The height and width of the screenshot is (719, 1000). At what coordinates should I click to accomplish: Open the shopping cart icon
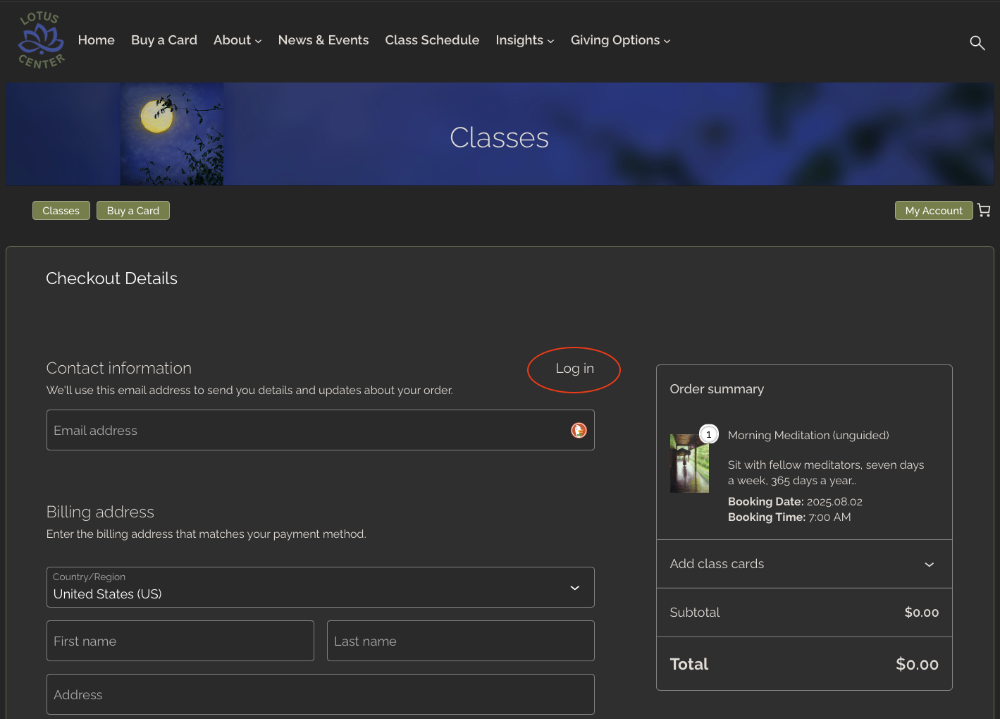[984, 211]
